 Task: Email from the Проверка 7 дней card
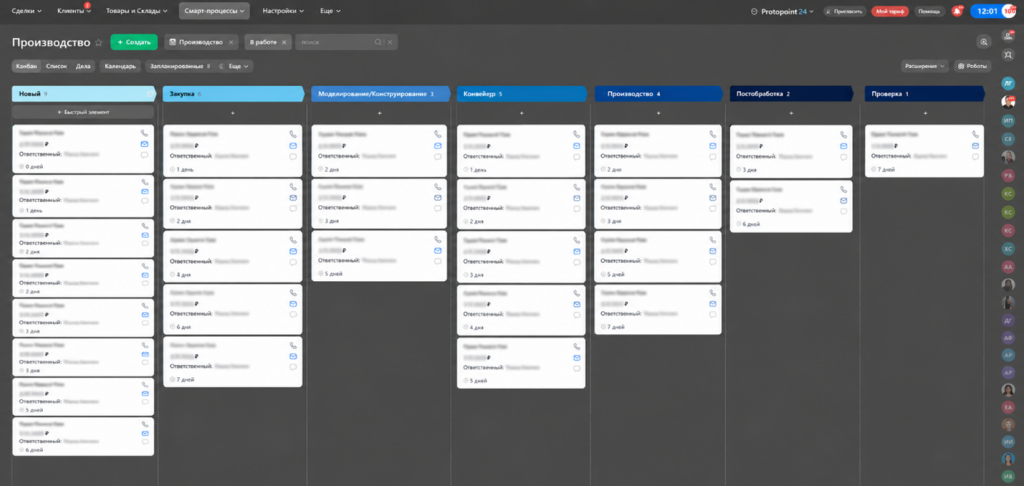[x=975, y=145]
